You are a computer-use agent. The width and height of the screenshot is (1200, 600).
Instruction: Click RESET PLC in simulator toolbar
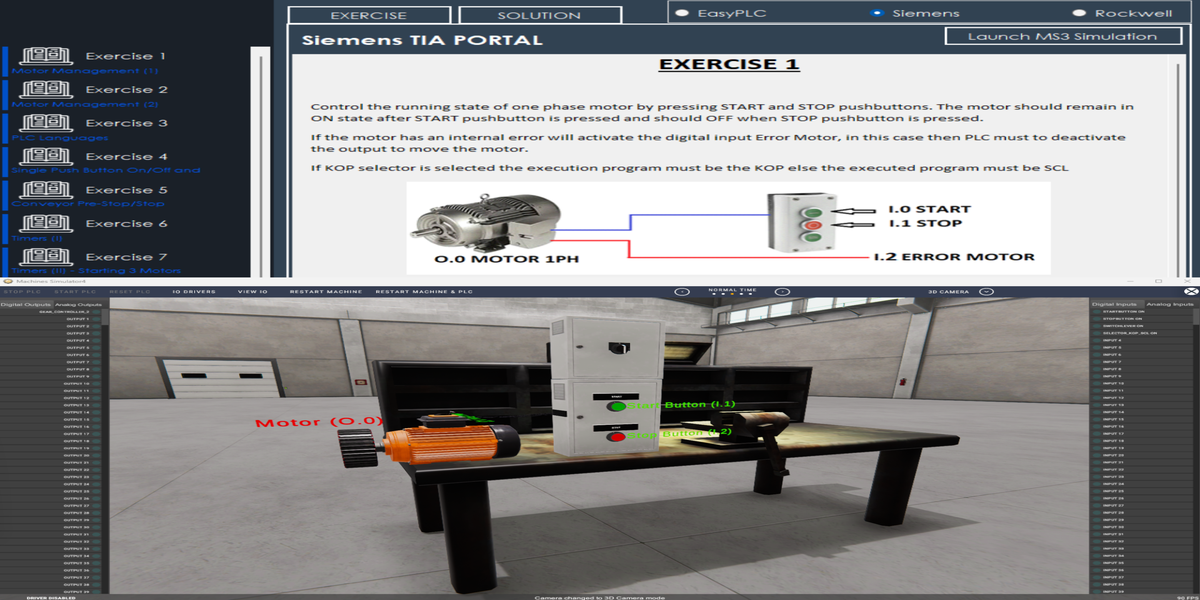pos(128,291)
